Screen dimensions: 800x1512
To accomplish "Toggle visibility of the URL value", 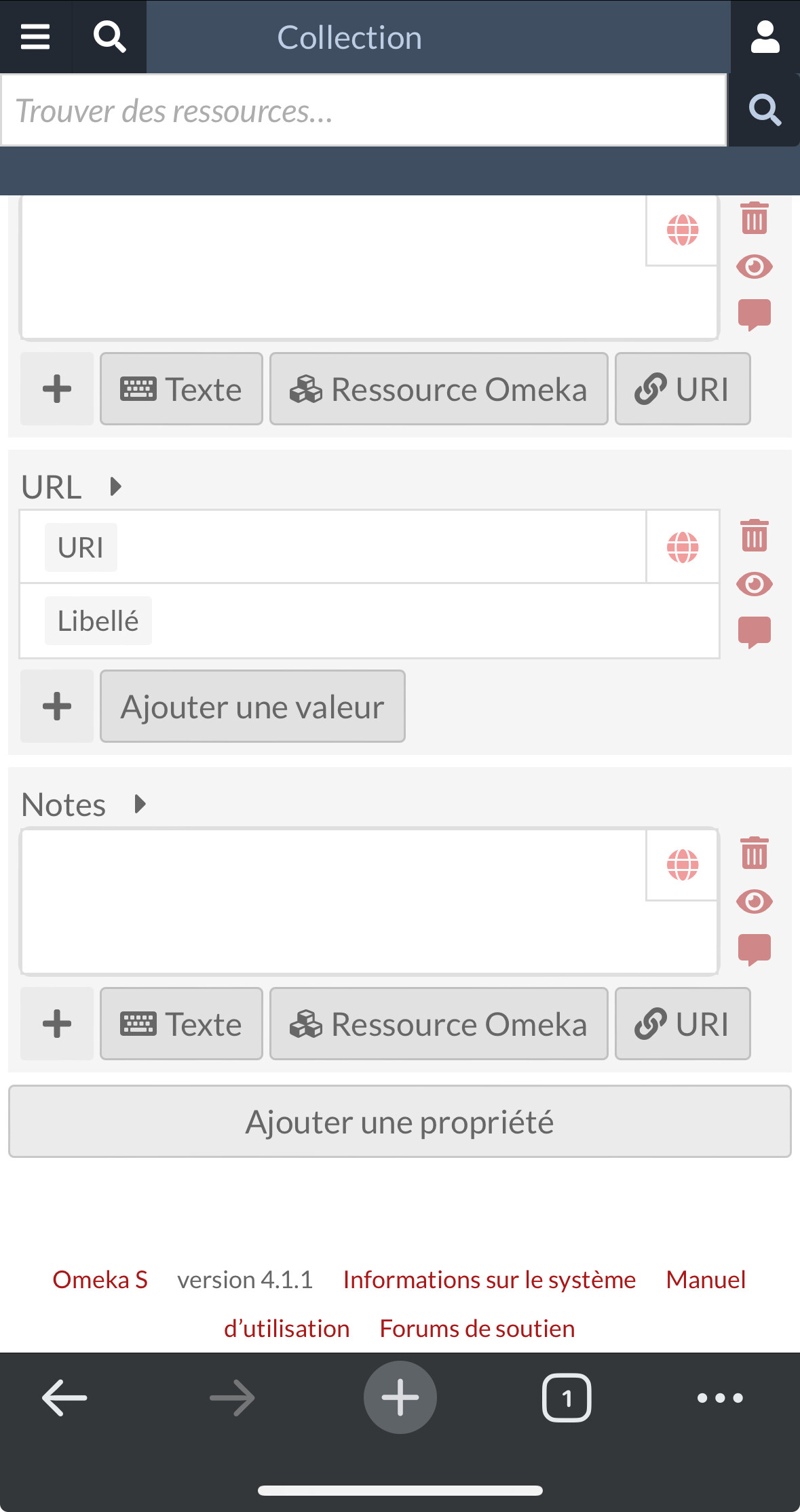I will pos(755,582).
